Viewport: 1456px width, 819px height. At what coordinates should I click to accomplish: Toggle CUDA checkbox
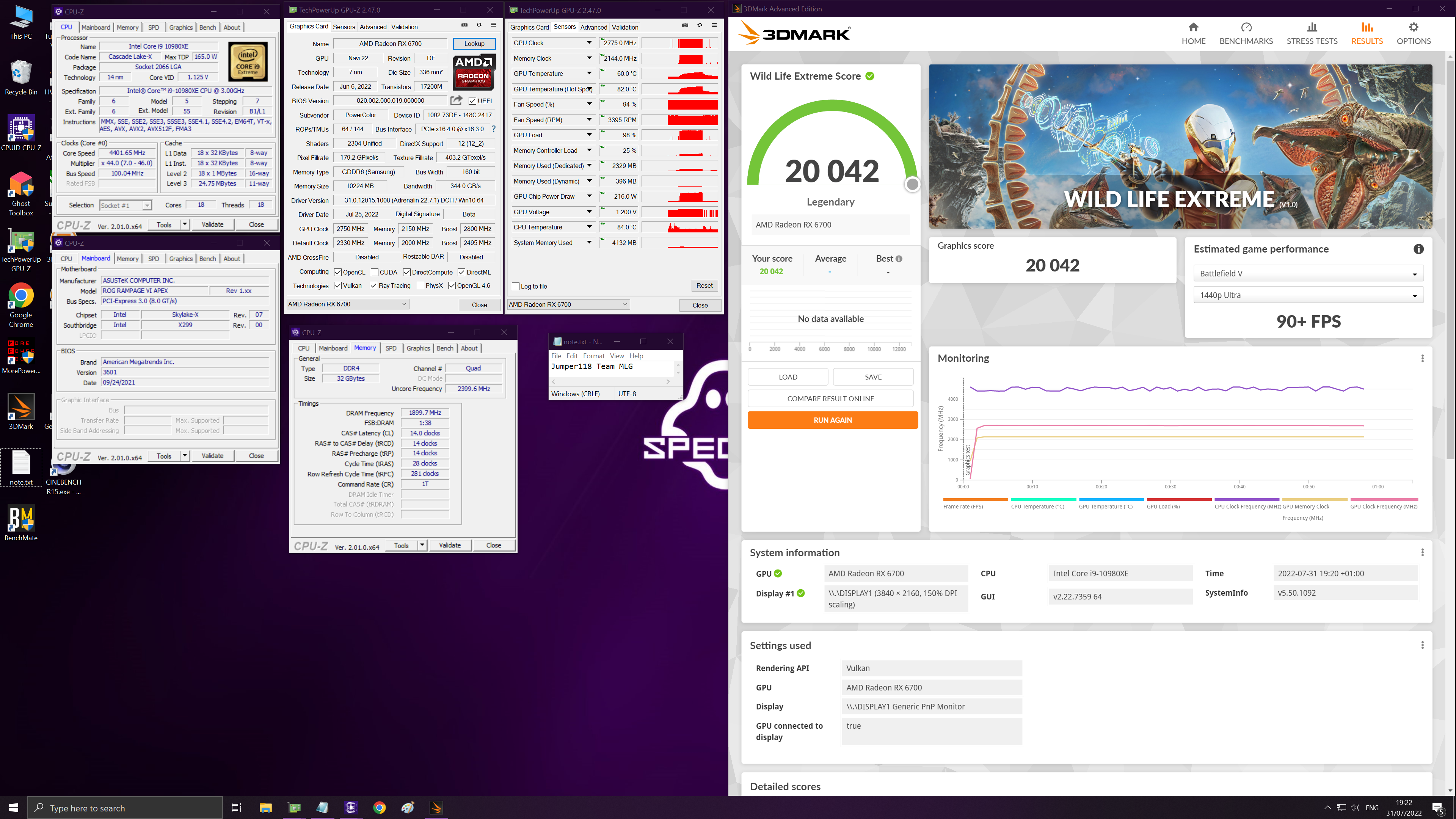pyautogui.click(x=374, y=272)
